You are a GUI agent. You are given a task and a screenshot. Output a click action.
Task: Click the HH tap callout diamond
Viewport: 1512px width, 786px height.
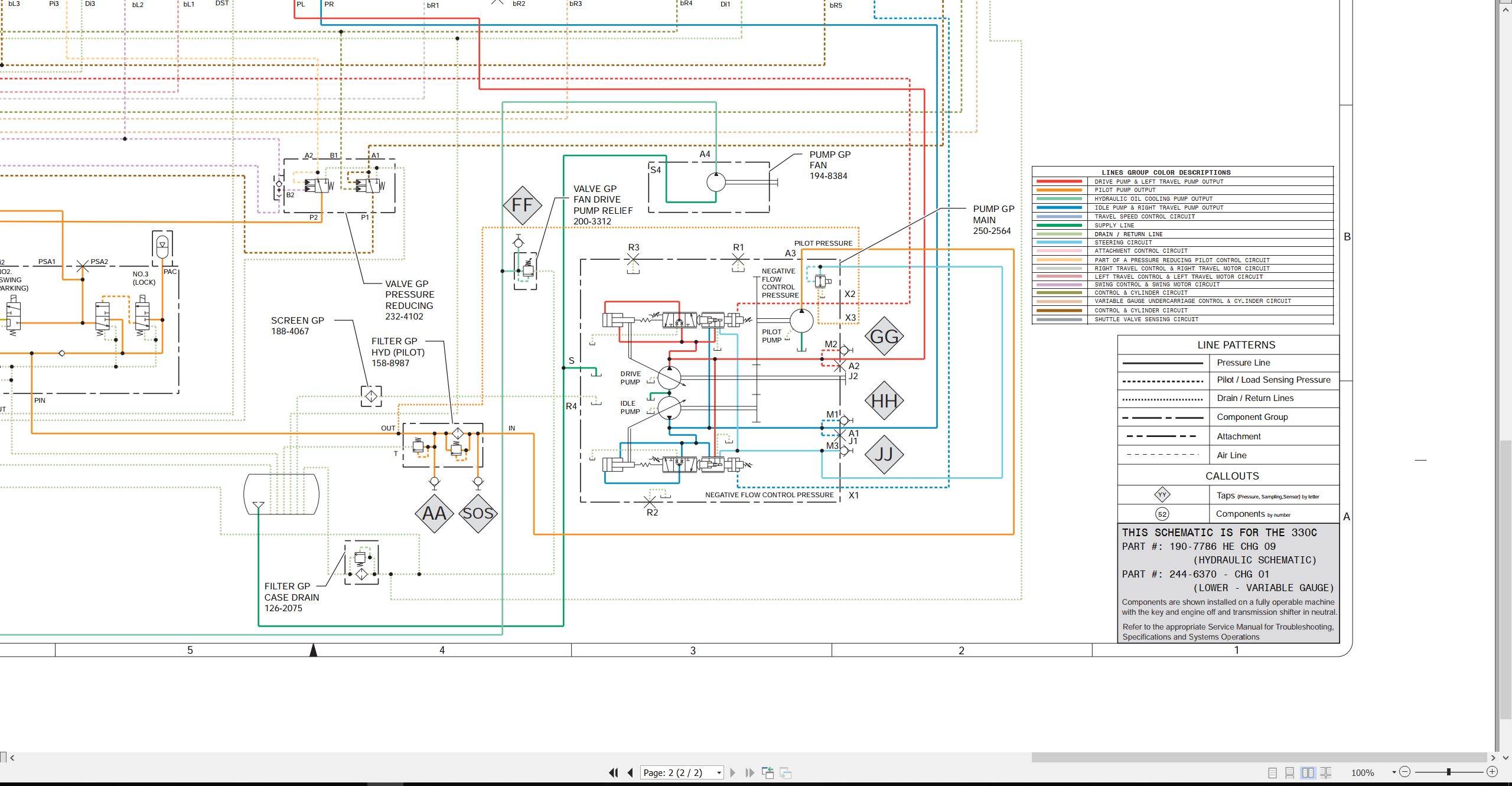click(x=884, y=401)
